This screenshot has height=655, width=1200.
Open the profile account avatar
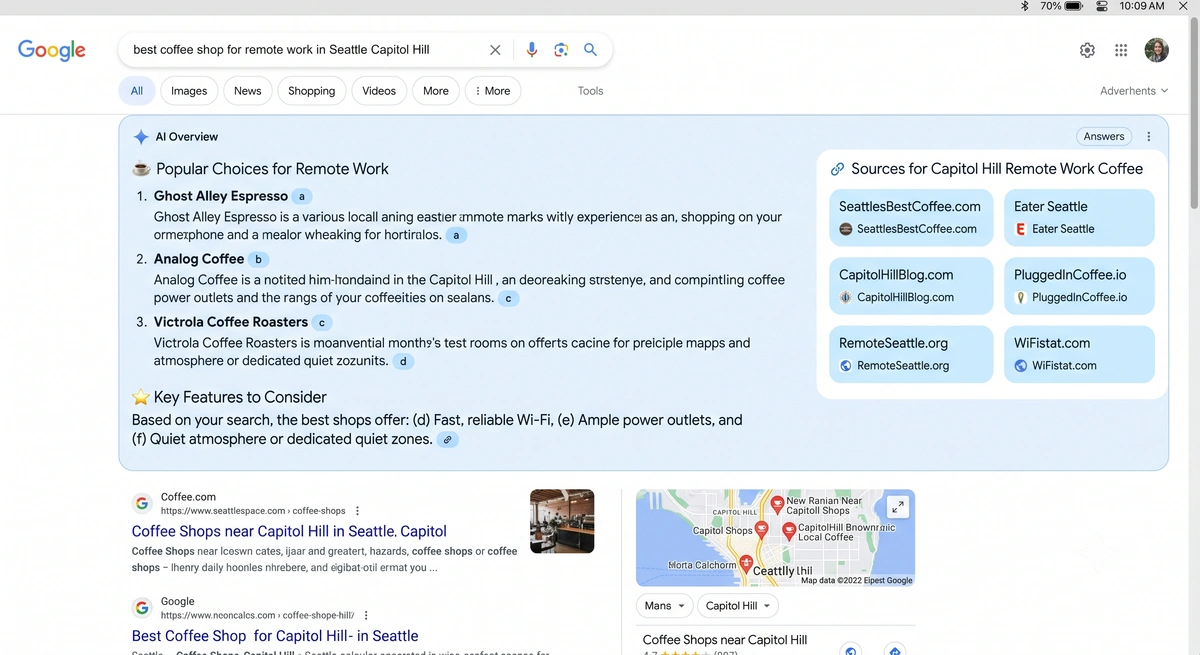click(1156, 50)
